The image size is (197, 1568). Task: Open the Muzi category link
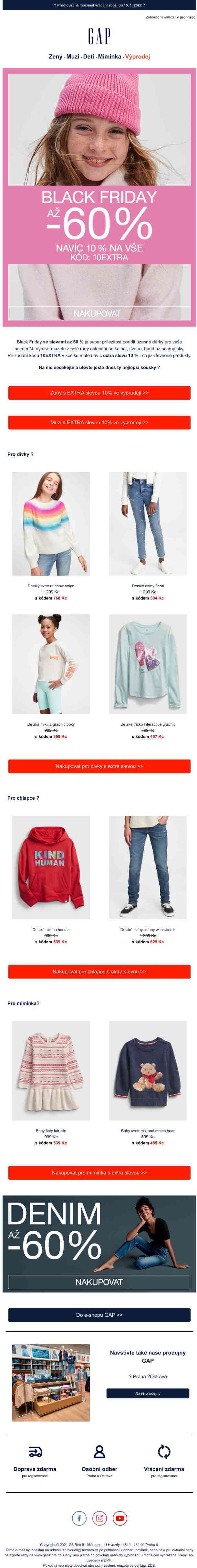click(x=72, y=56)
